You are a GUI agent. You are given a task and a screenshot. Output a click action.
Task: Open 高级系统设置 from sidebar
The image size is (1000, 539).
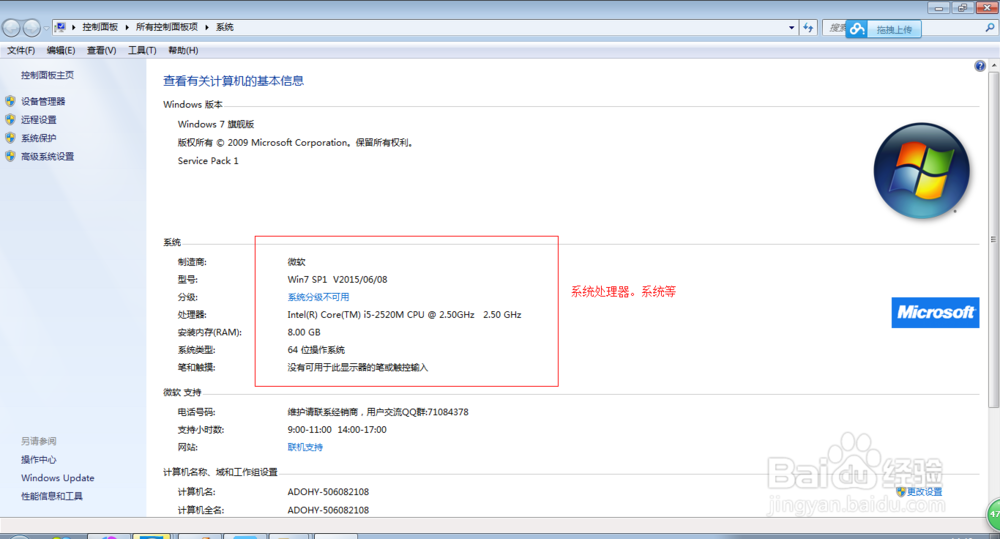click(47, 157)
